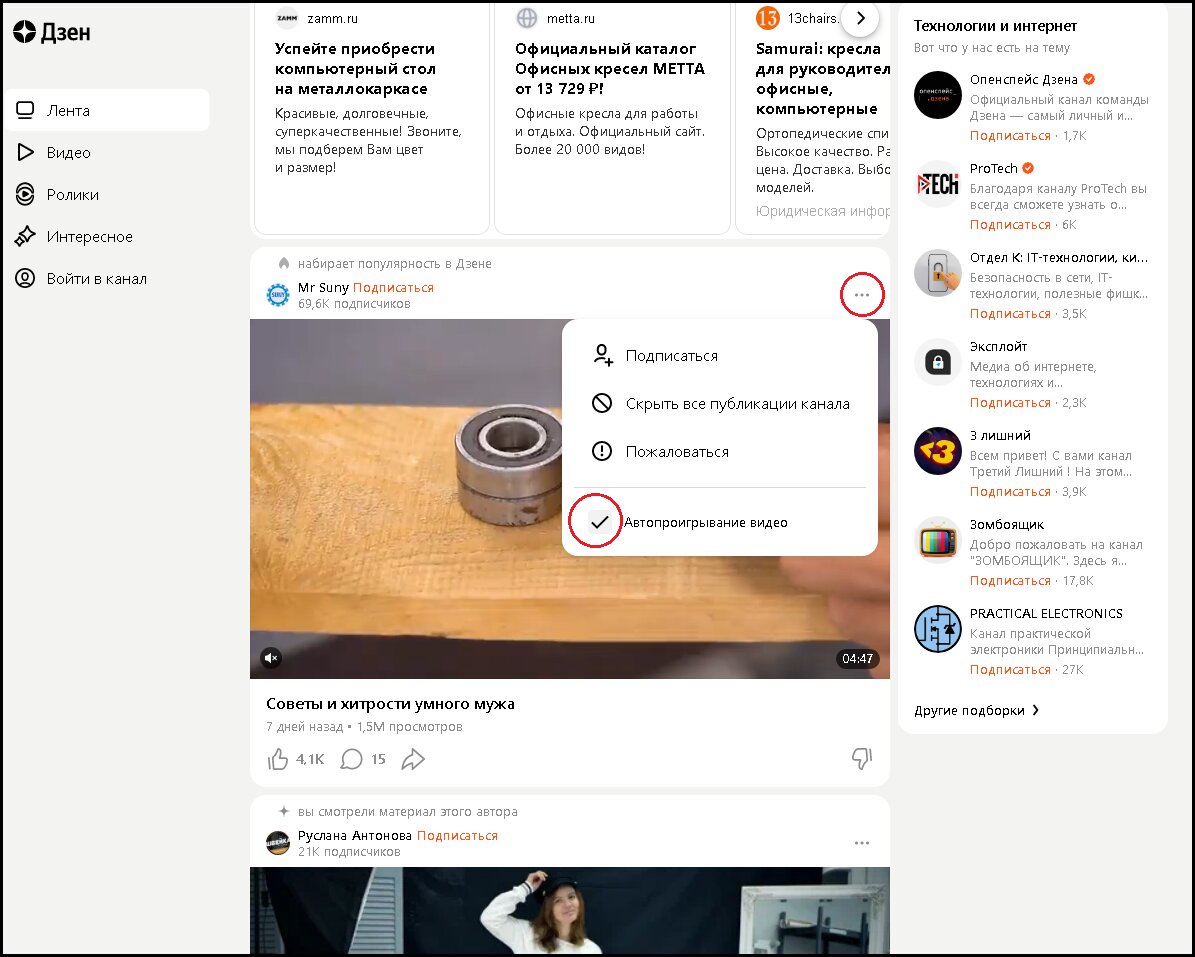Share the Советы и хитрости умного мужа post
Image resolution: width=1195 pixels, height=957 pixels.
(x=412, y=759)
